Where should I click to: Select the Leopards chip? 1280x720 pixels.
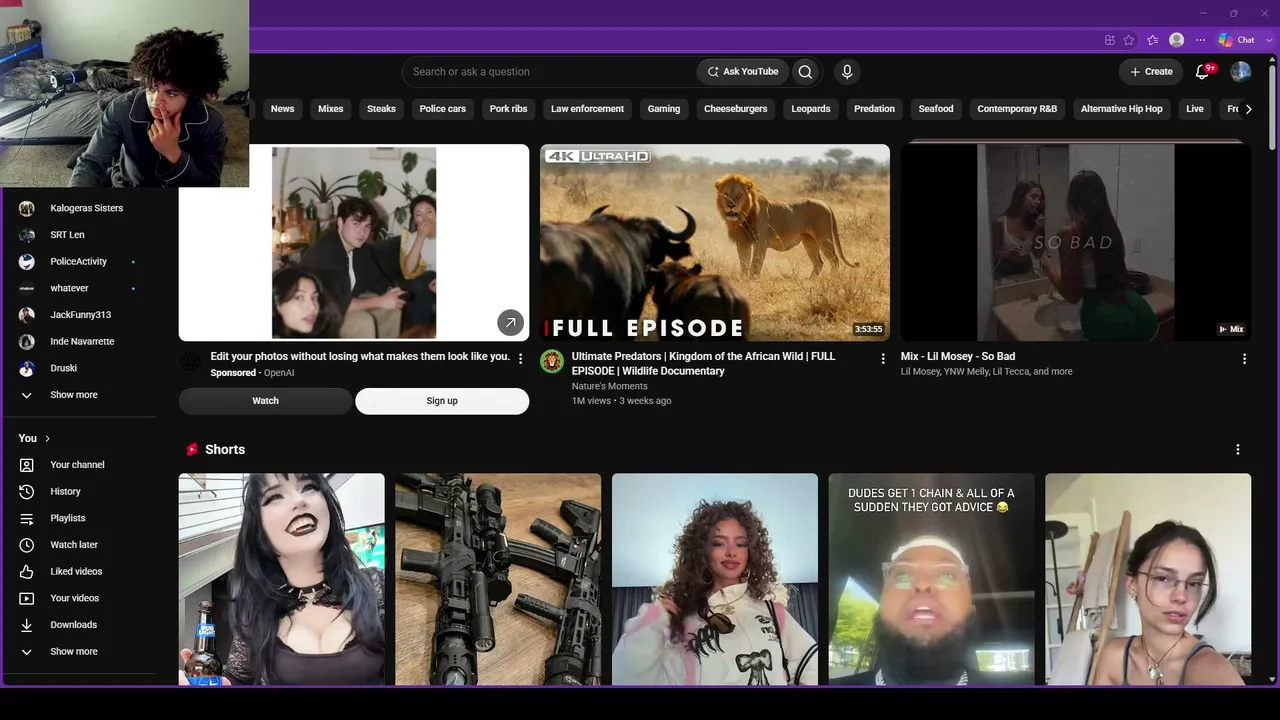811,109
